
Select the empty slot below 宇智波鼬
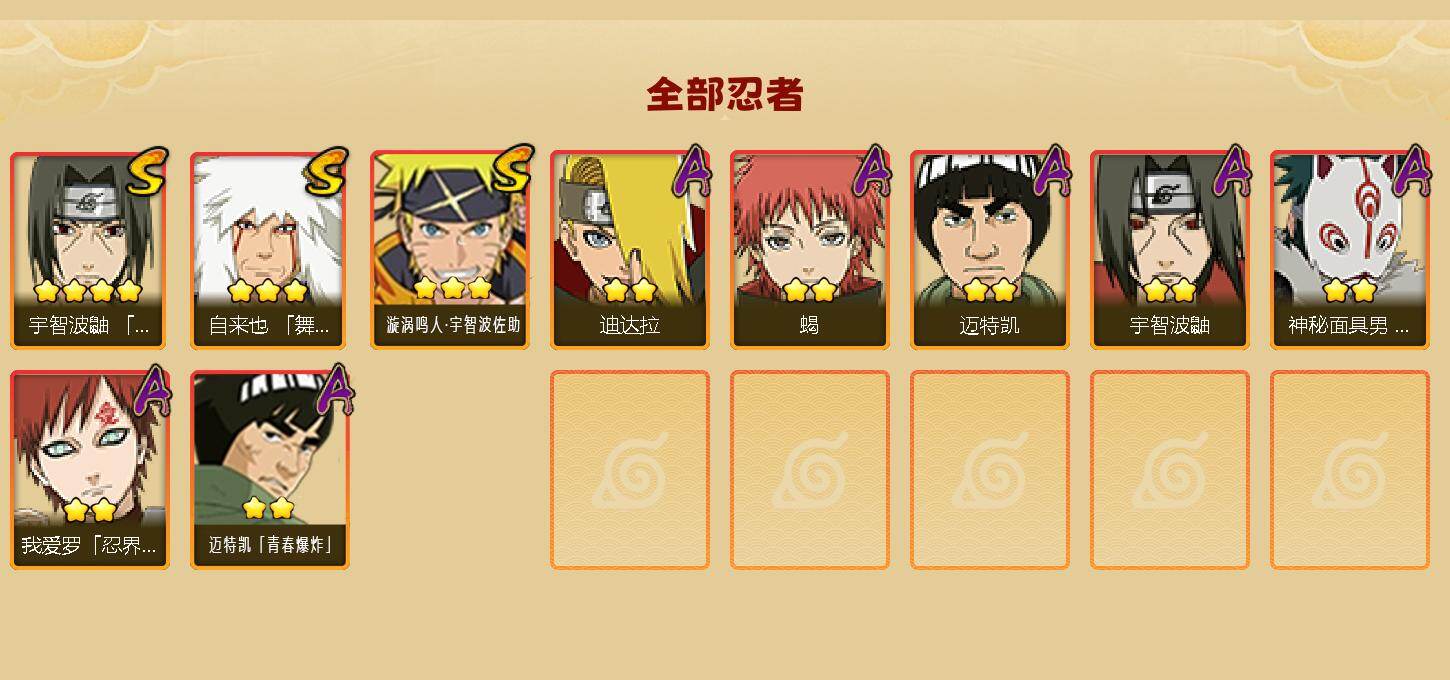[x=1169, y=470]
